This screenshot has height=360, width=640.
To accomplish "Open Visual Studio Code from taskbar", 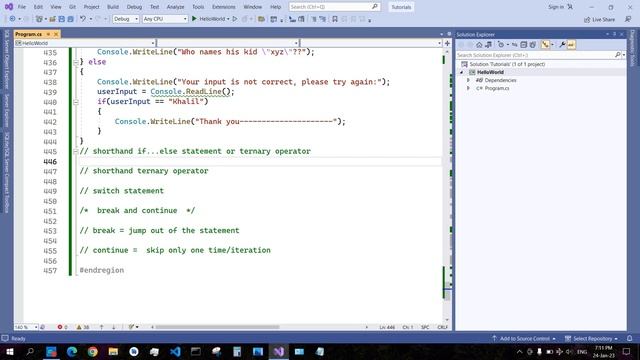I will (175, 351).
